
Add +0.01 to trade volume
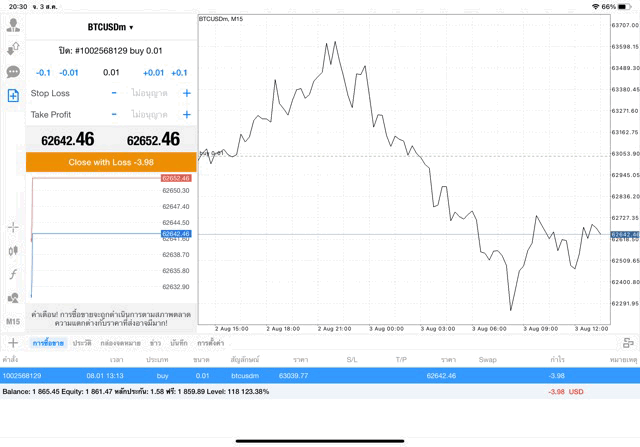[x=153, y=73]
